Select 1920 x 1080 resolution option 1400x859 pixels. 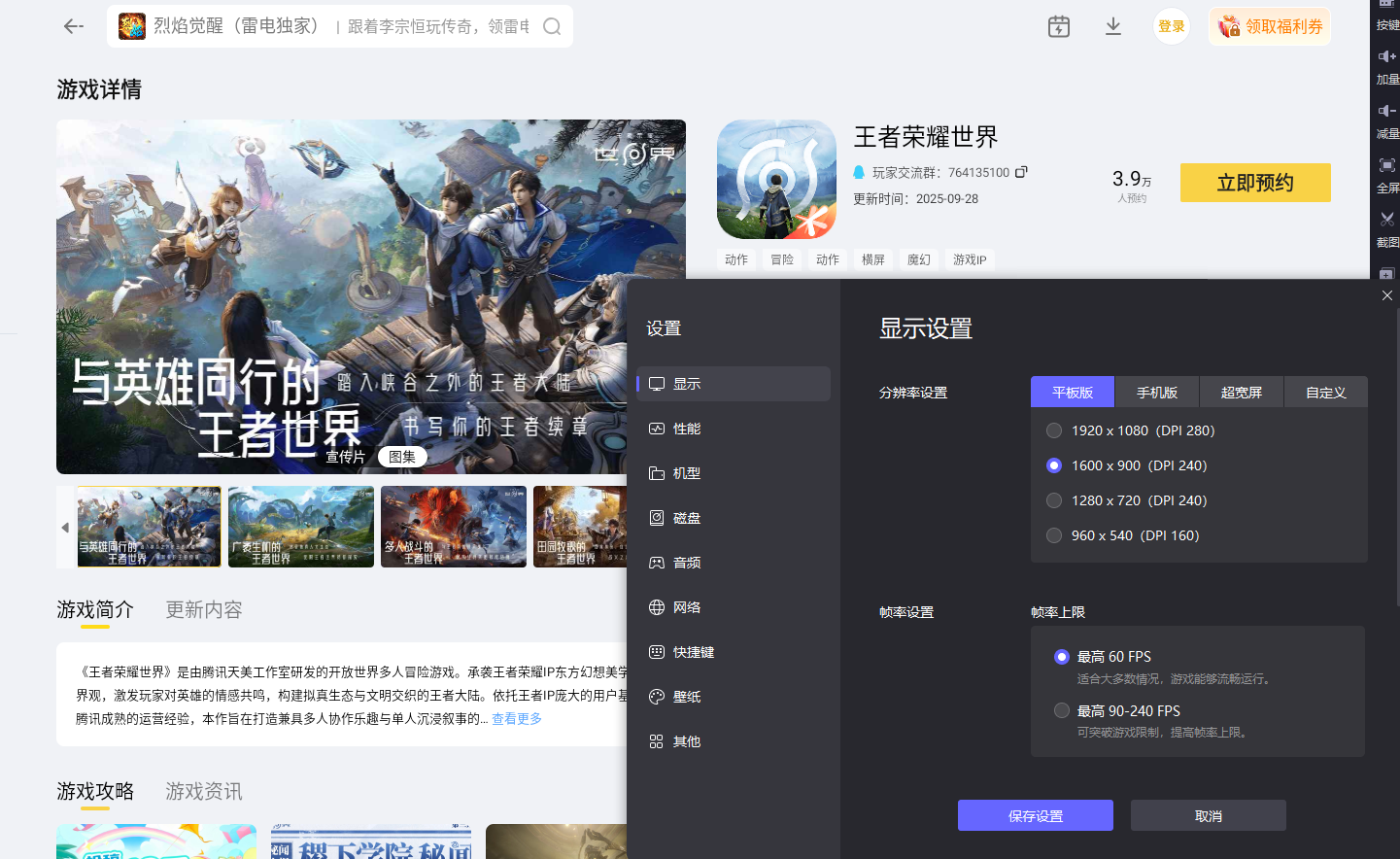pos(1054,430)
